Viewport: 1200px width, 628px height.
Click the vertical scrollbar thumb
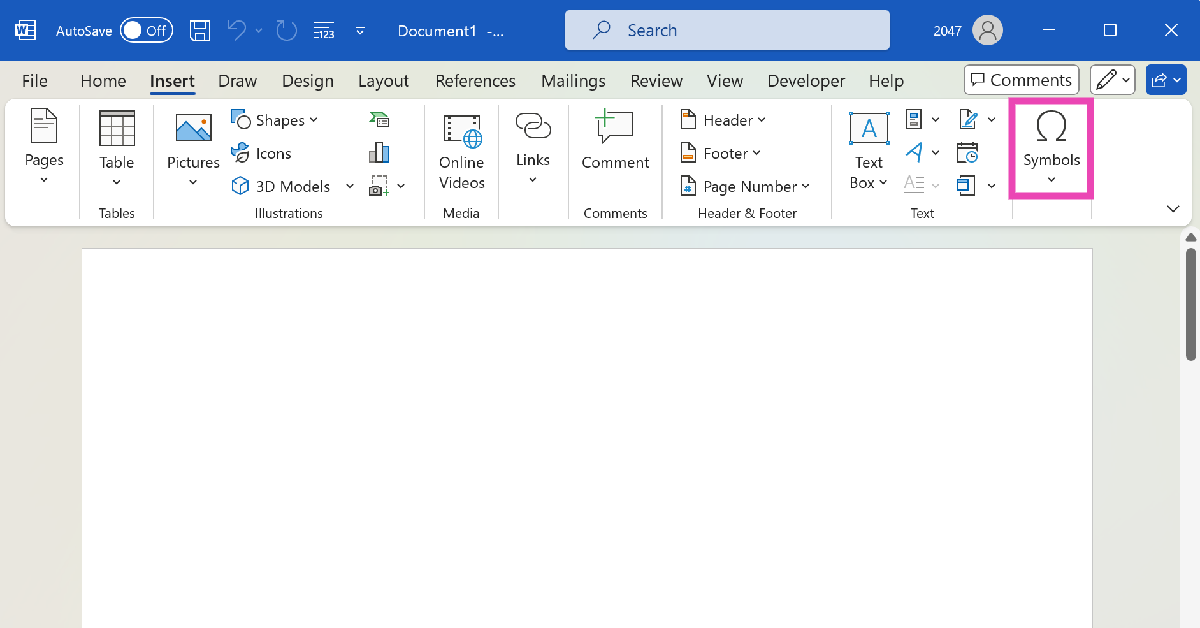click(1190, 305)
